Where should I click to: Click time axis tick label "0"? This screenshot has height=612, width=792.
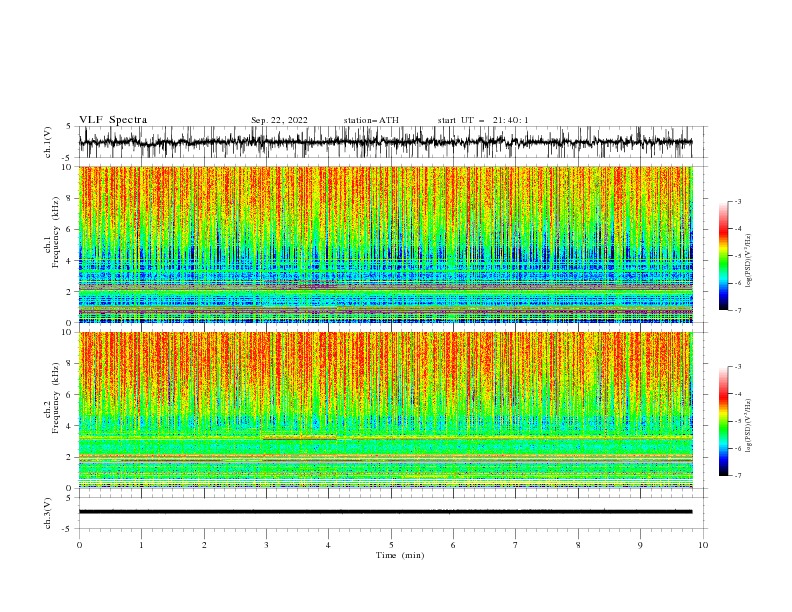[x=79, y=545]
